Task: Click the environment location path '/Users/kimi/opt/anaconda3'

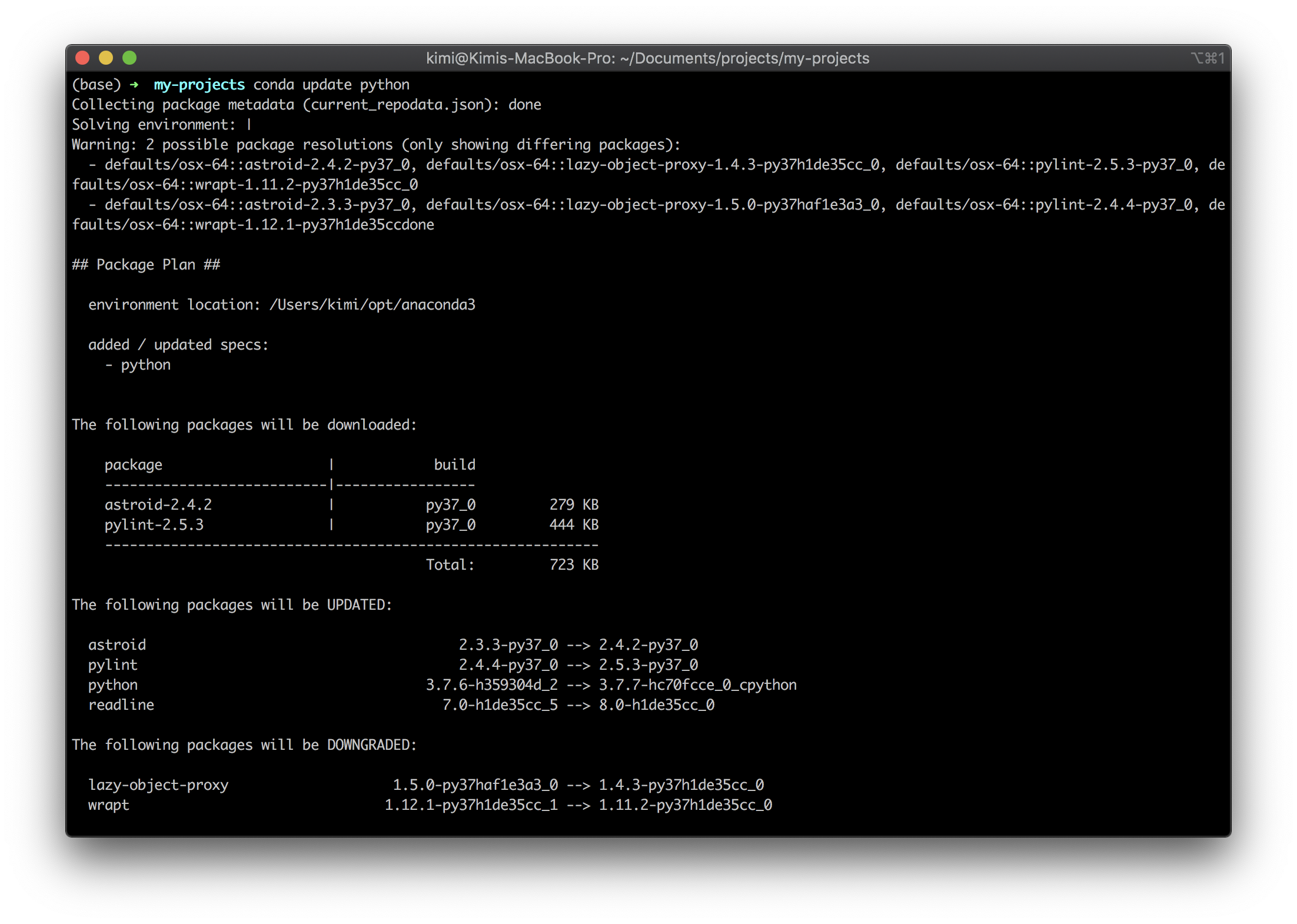Action: coord(373,305)
